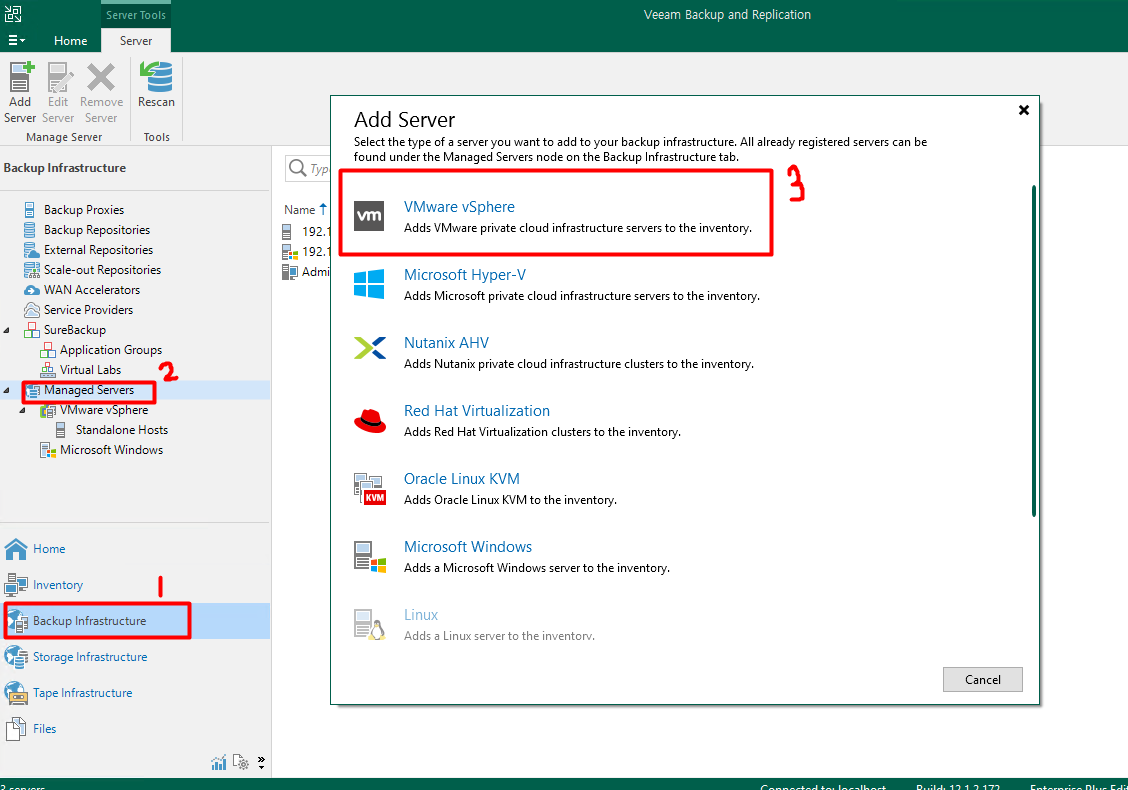Select Virtual Labs under SureBackup

click(x=90, y=370)
